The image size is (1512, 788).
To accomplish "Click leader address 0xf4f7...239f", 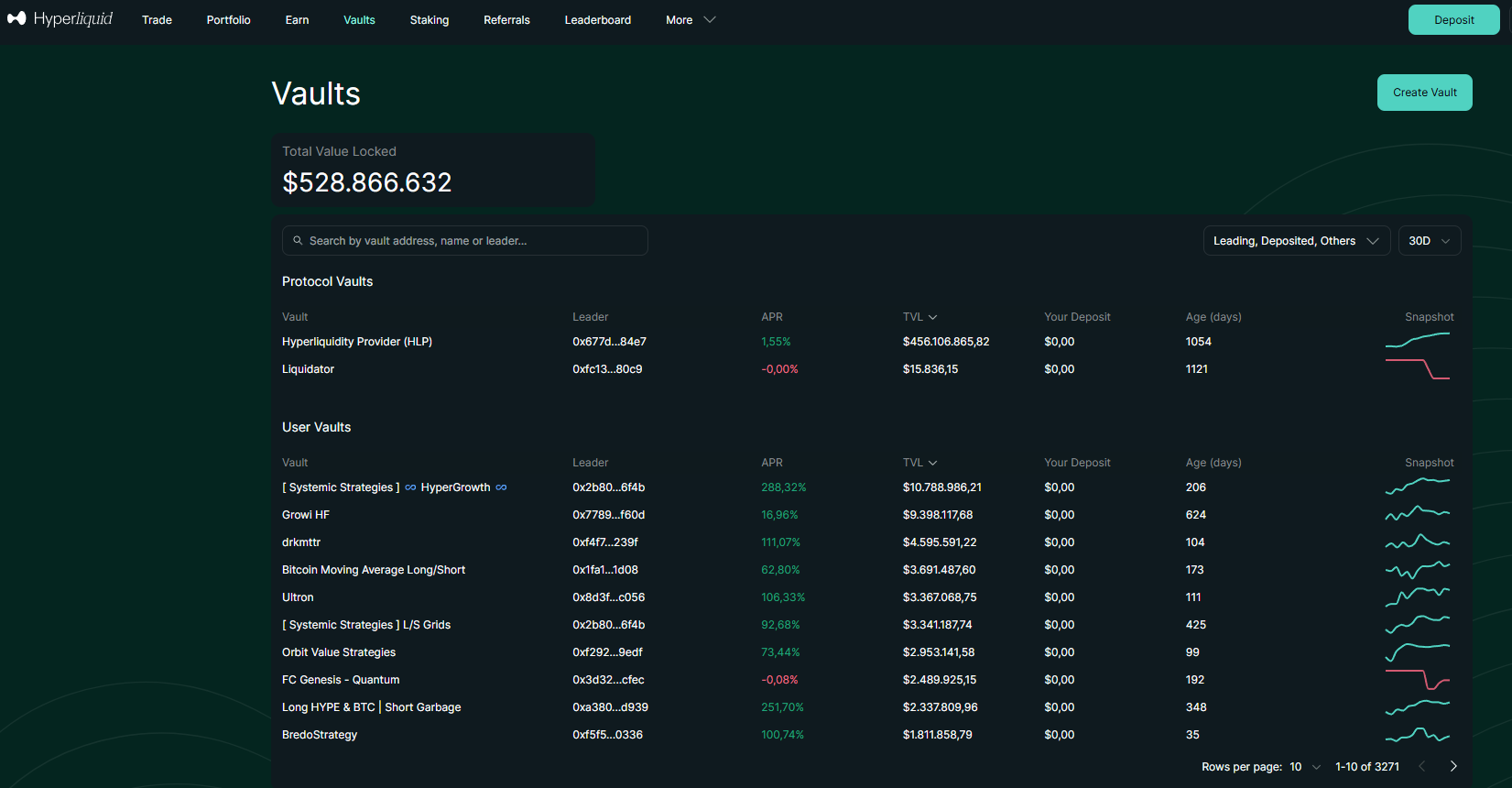I will (605, 542).
